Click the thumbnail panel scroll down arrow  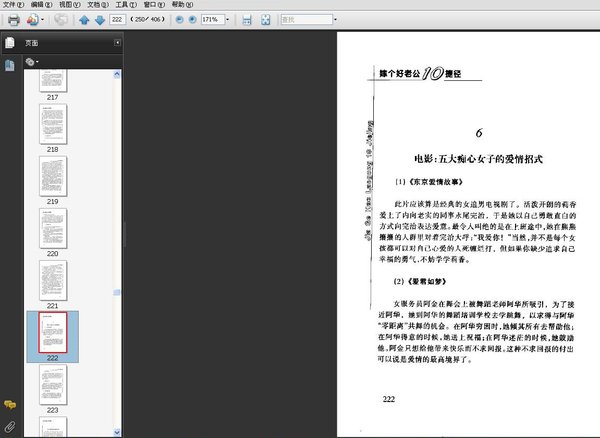tap(117, 432)
